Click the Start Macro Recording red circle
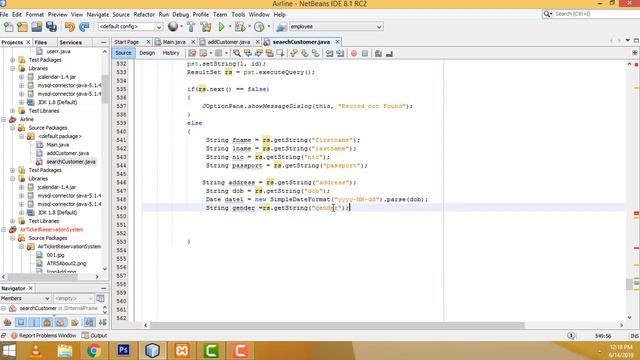Screen dimensions: 640x360 [x=354, y=53]
